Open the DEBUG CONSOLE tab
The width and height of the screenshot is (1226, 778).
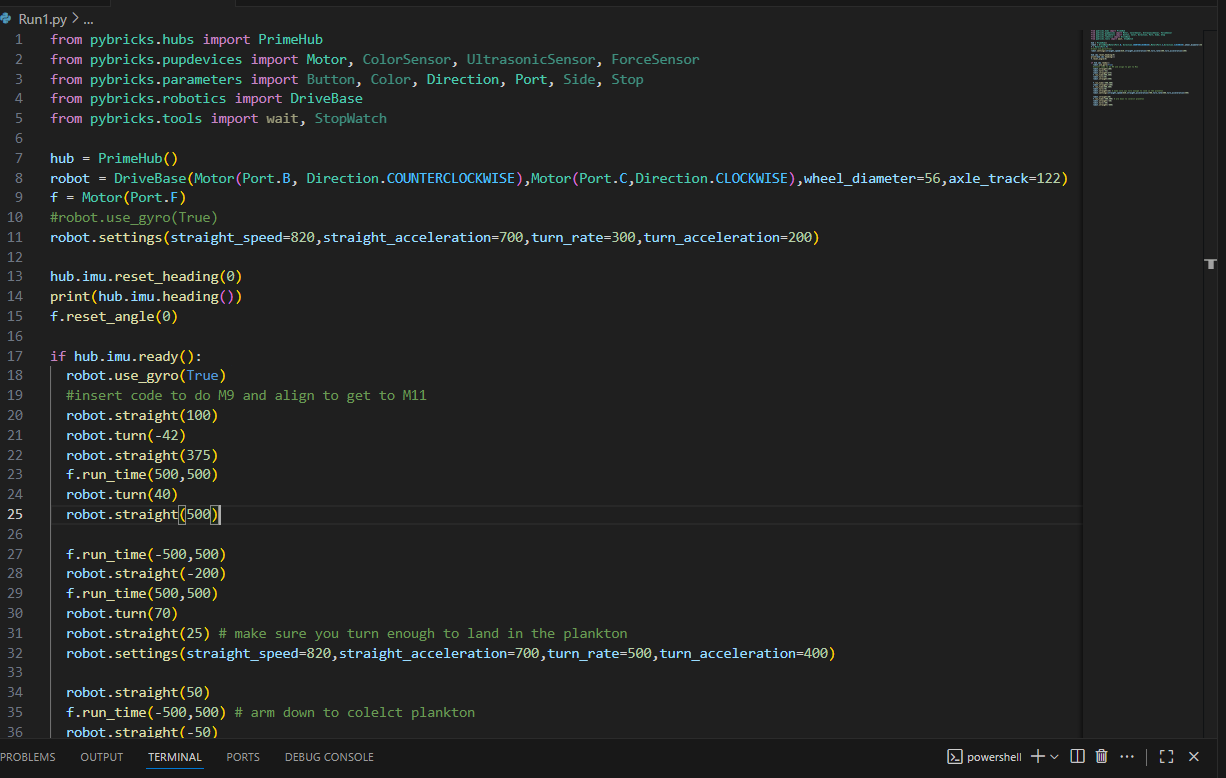[x=329, y=757]
